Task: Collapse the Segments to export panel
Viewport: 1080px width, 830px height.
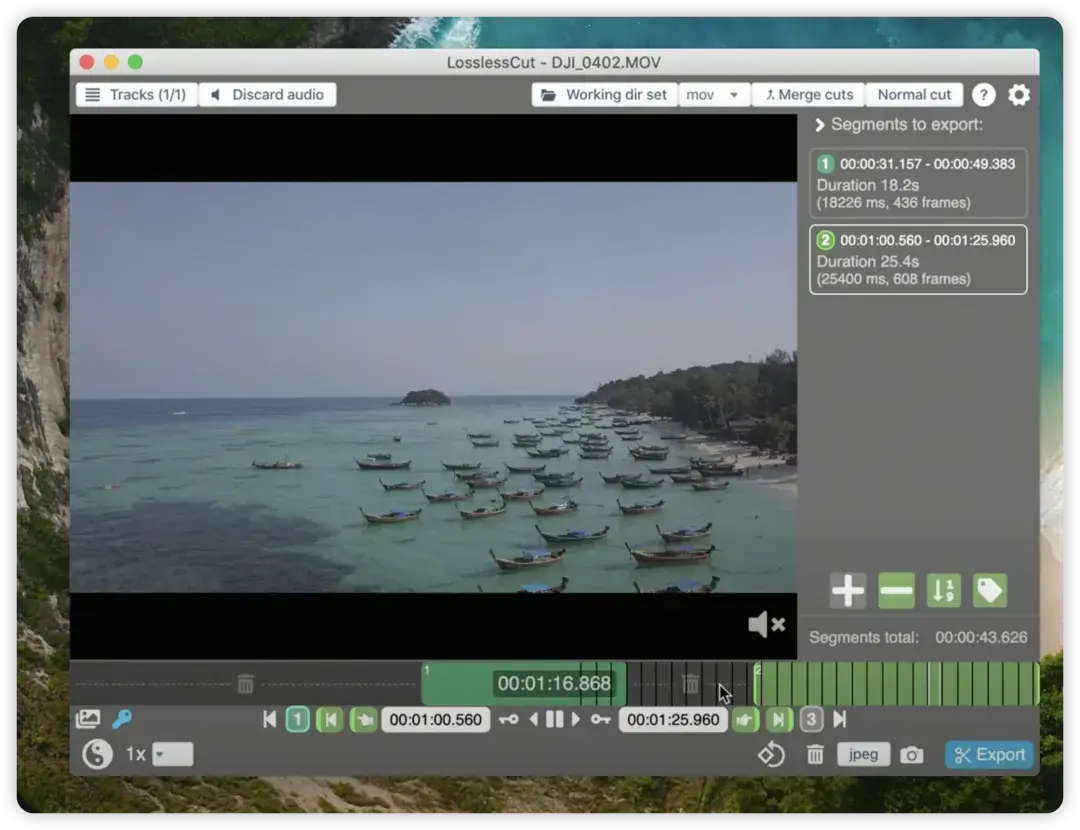Action: [x=820, y=125]
